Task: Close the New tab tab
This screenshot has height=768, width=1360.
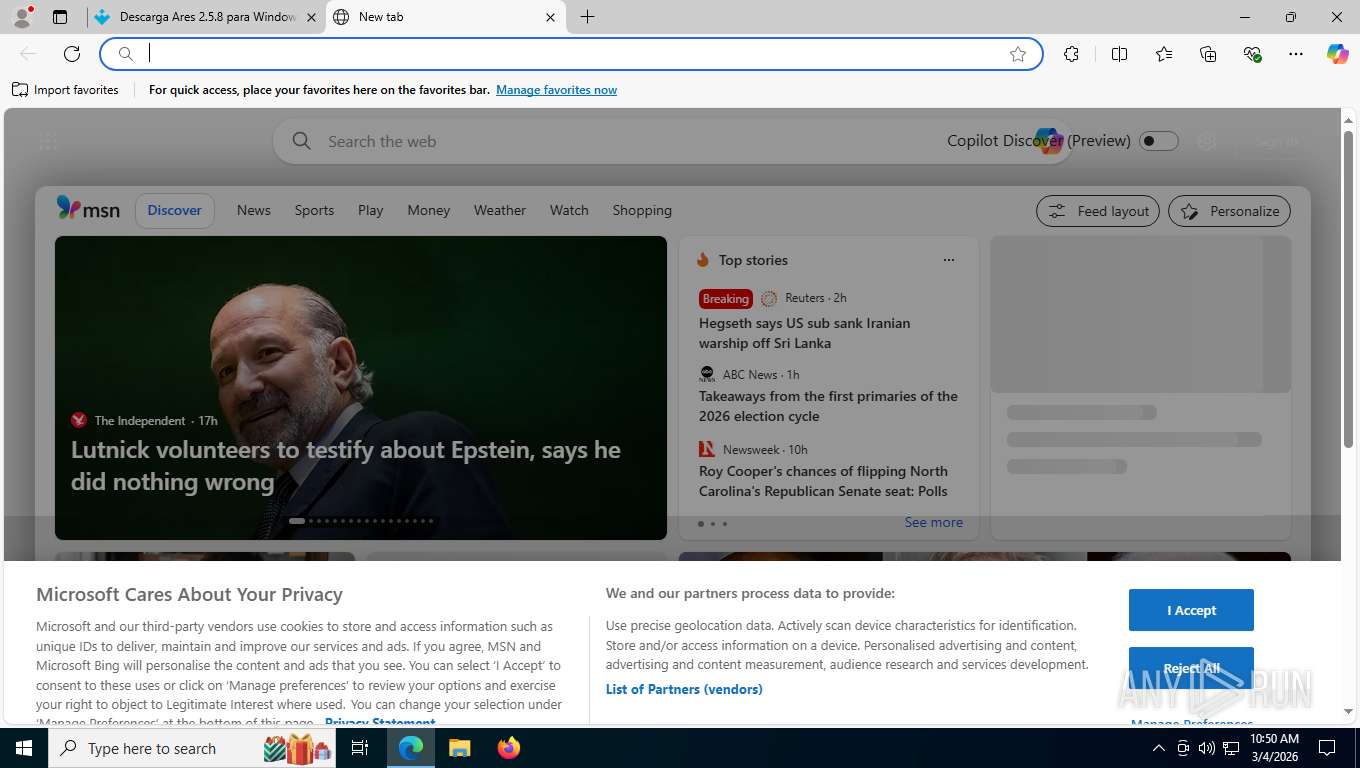Action: 550,17
